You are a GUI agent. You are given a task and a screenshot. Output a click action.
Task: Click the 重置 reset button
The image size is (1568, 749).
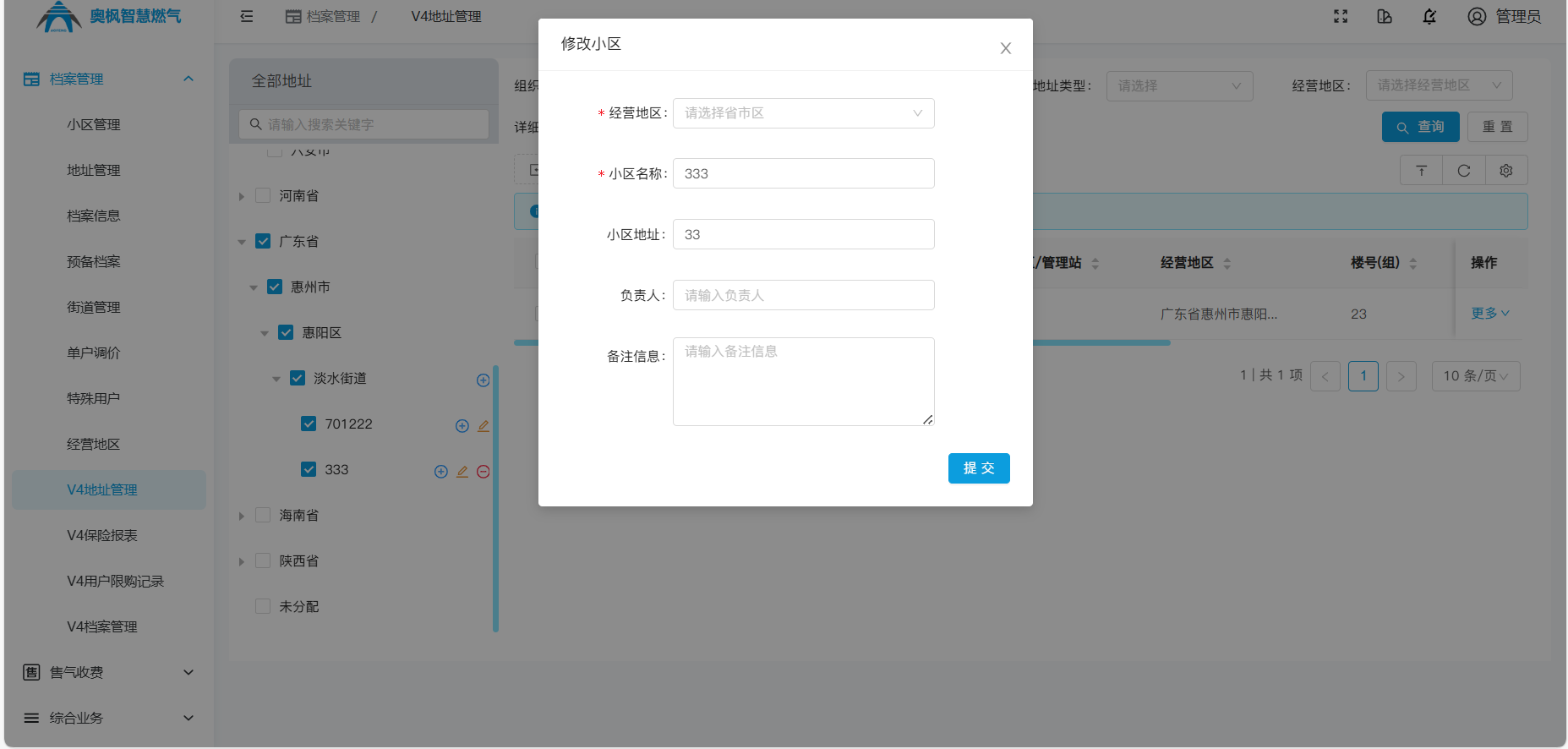click(1497, 127)
